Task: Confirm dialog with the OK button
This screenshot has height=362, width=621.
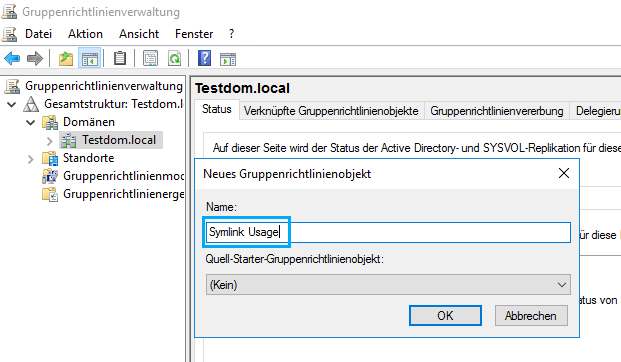Action: [x=445, y=316]
